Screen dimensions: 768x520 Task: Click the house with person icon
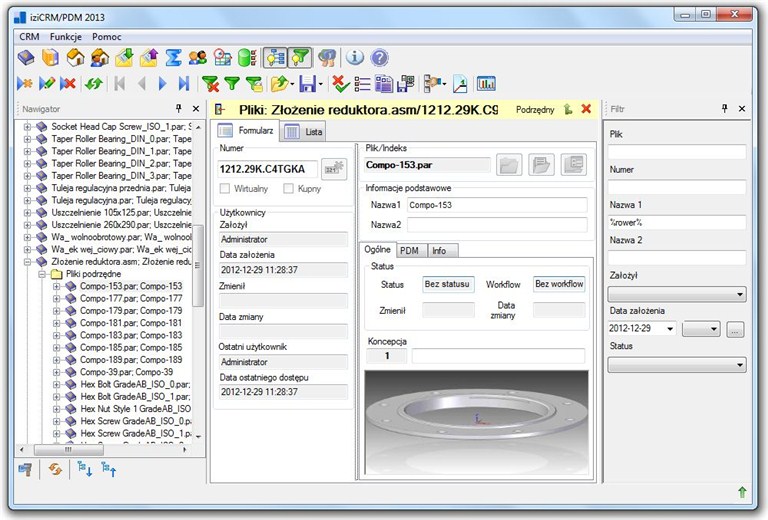tap(100, 58)
